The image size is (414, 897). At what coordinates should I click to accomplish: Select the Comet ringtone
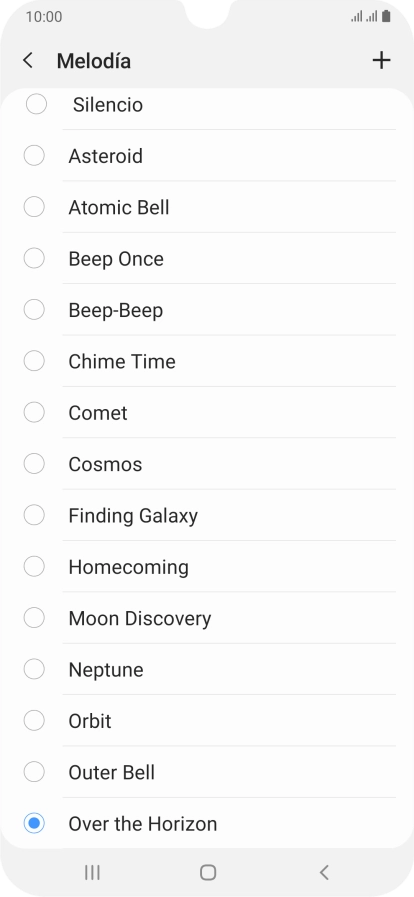[x=209, y=412]
